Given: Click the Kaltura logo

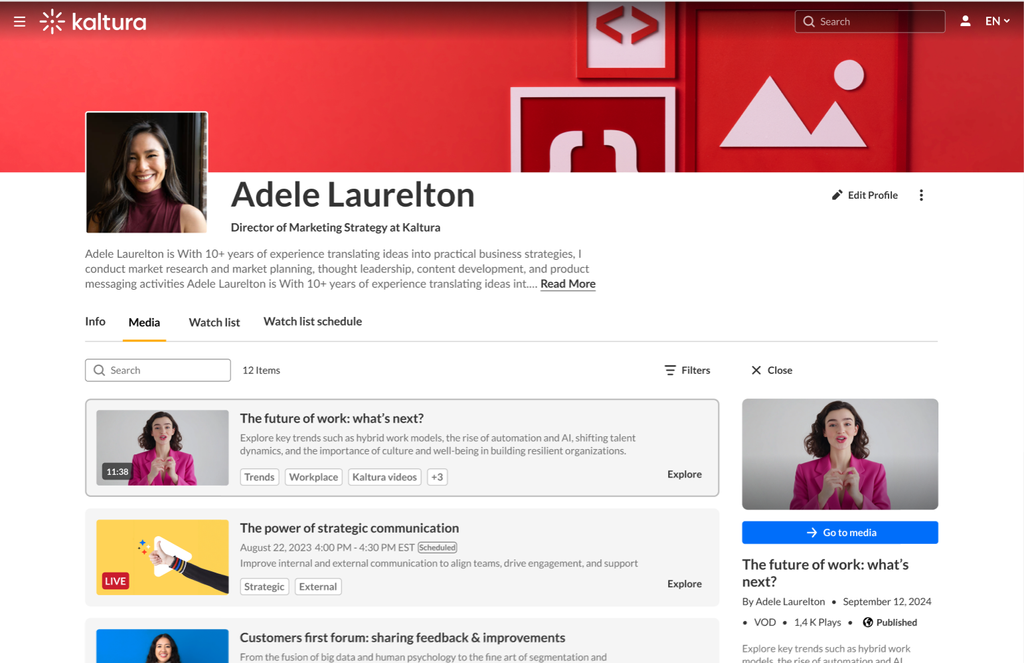Looking at the screenshot, I should pos(93,22).
